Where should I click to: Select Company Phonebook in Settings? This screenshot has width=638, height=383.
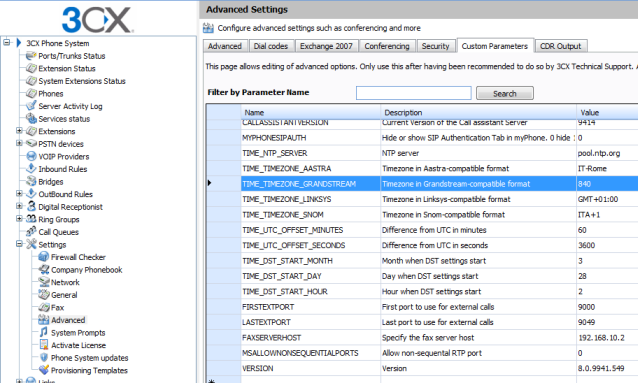(87, 270)
